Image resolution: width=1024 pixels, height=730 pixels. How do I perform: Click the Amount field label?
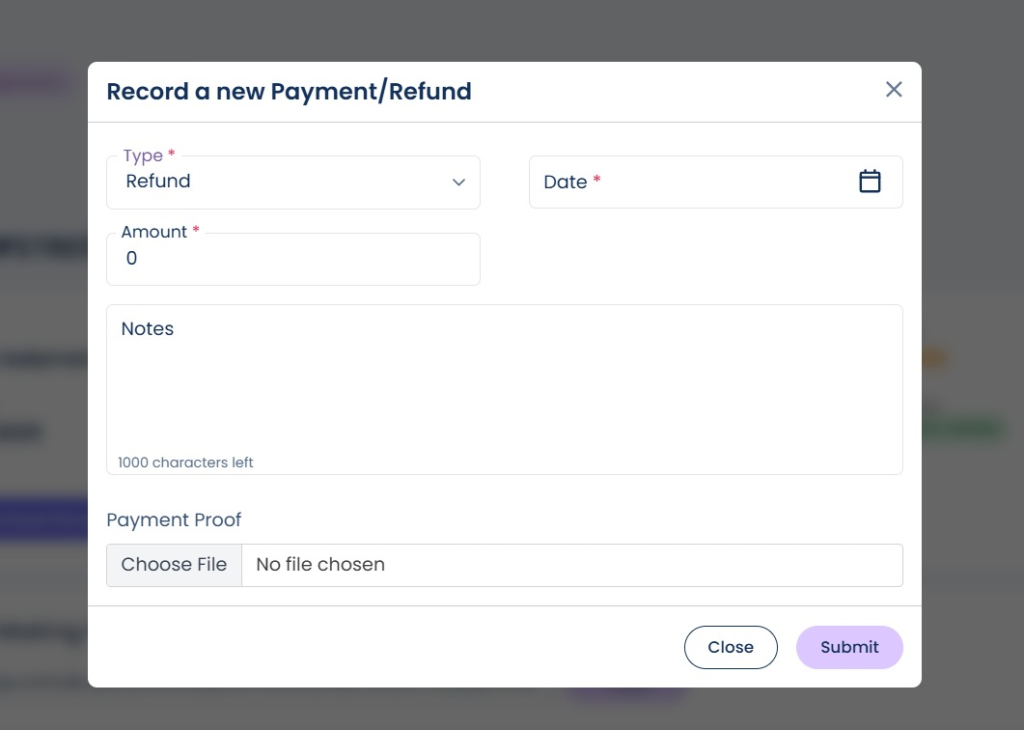(154, 232)
